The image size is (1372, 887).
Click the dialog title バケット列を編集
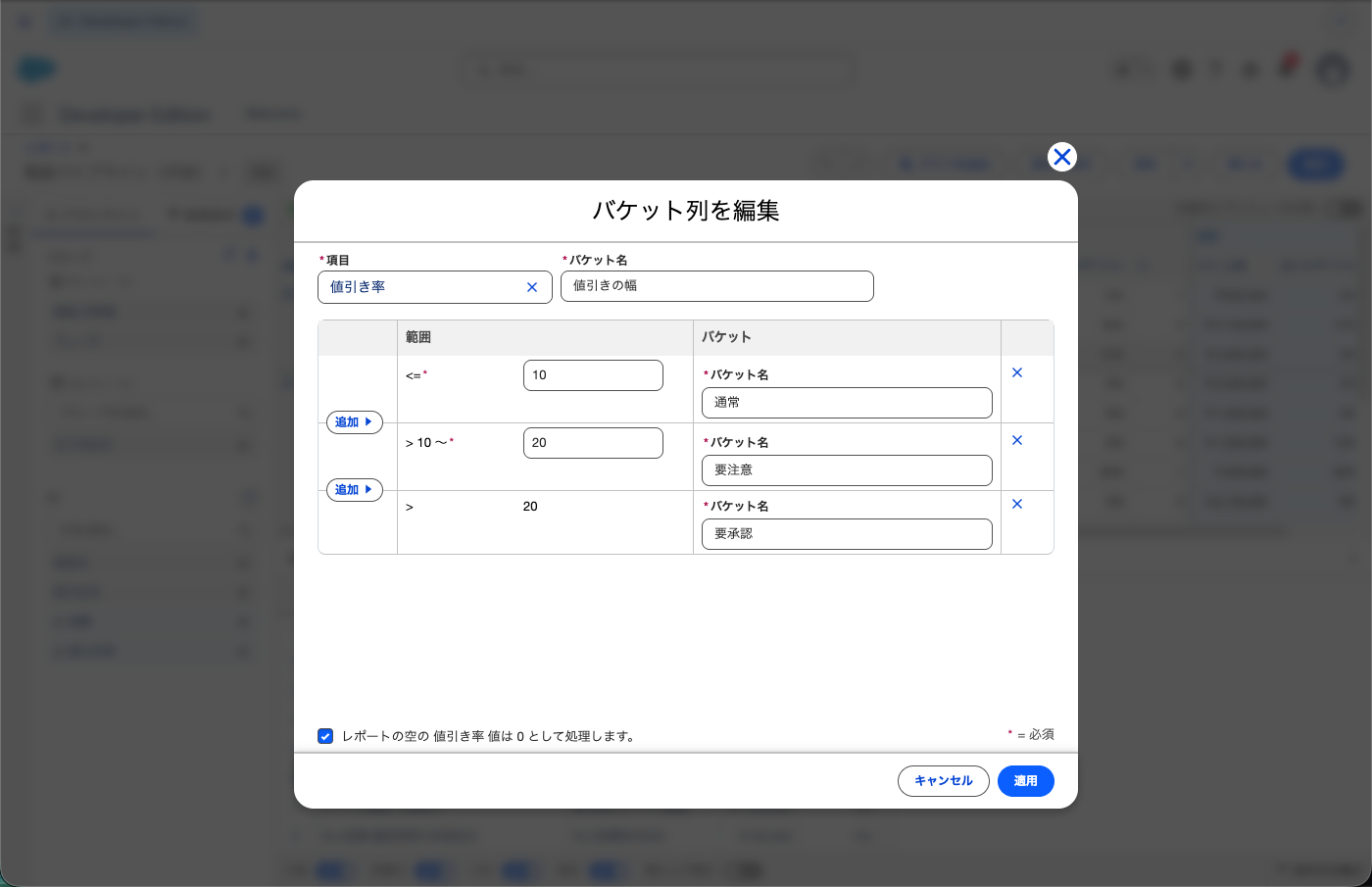(686, 211)
